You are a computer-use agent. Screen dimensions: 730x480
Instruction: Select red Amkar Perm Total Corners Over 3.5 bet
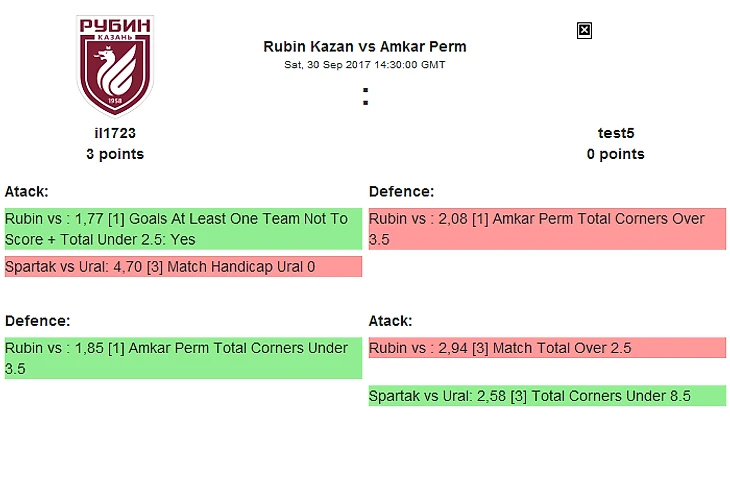pos(546,229)
